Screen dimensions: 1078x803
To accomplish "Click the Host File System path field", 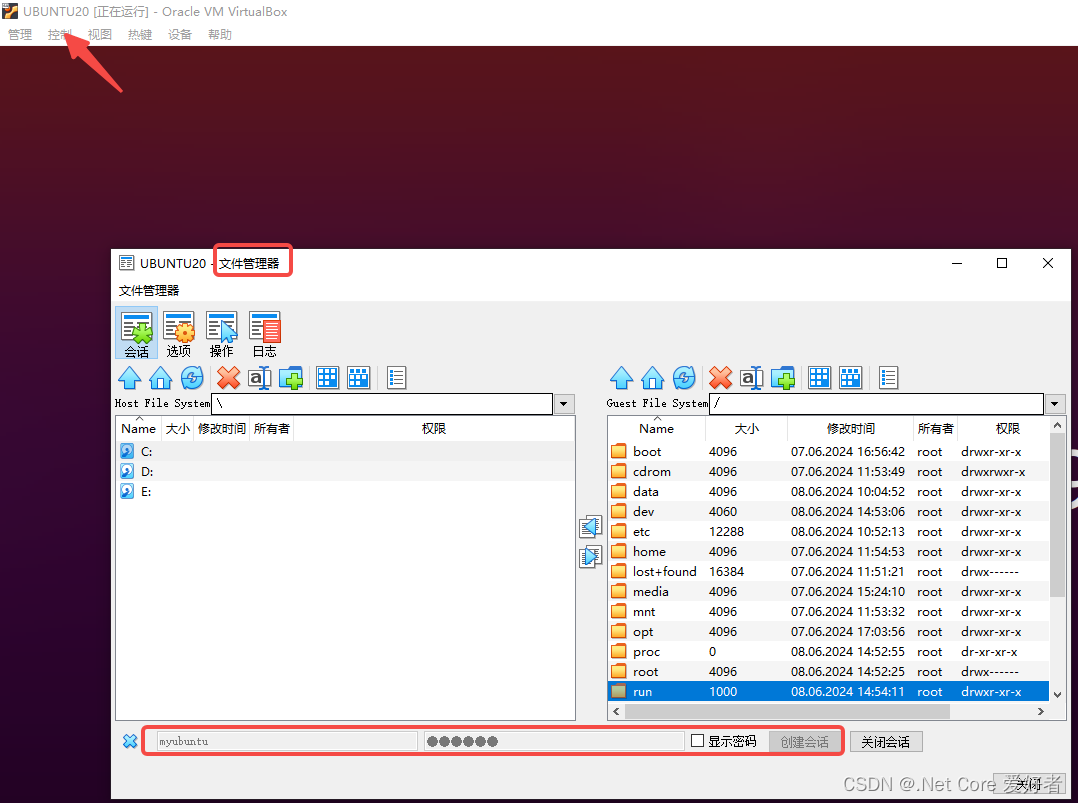I will (x=382, y=404).
